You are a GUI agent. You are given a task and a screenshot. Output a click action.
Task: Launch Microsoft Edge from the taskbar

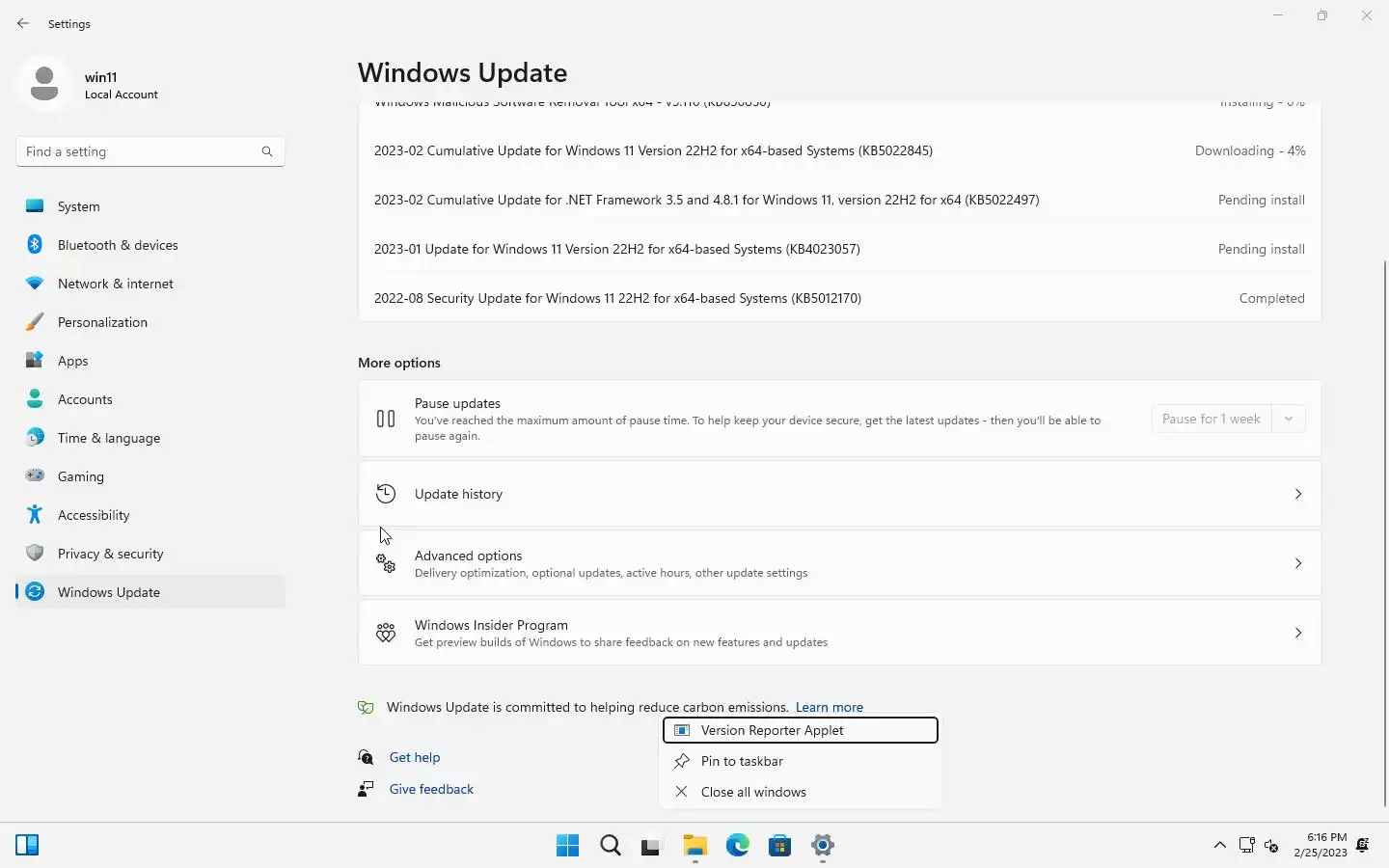pyautogui.click(x=738, y=846)
